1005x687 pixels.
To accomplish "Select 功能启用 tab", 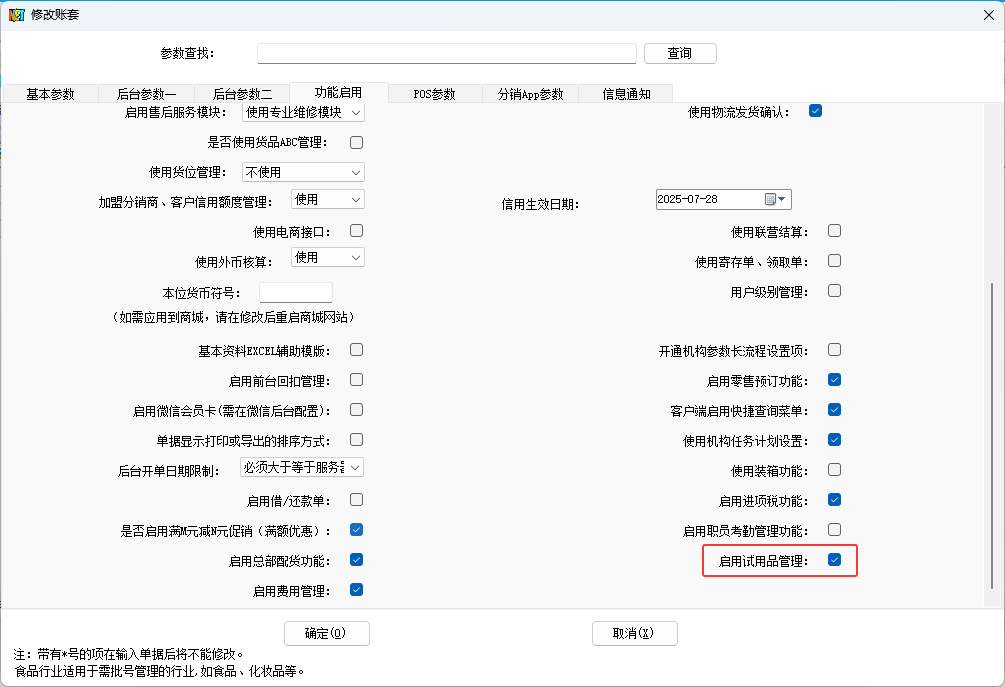I will (x=338, y=92).
